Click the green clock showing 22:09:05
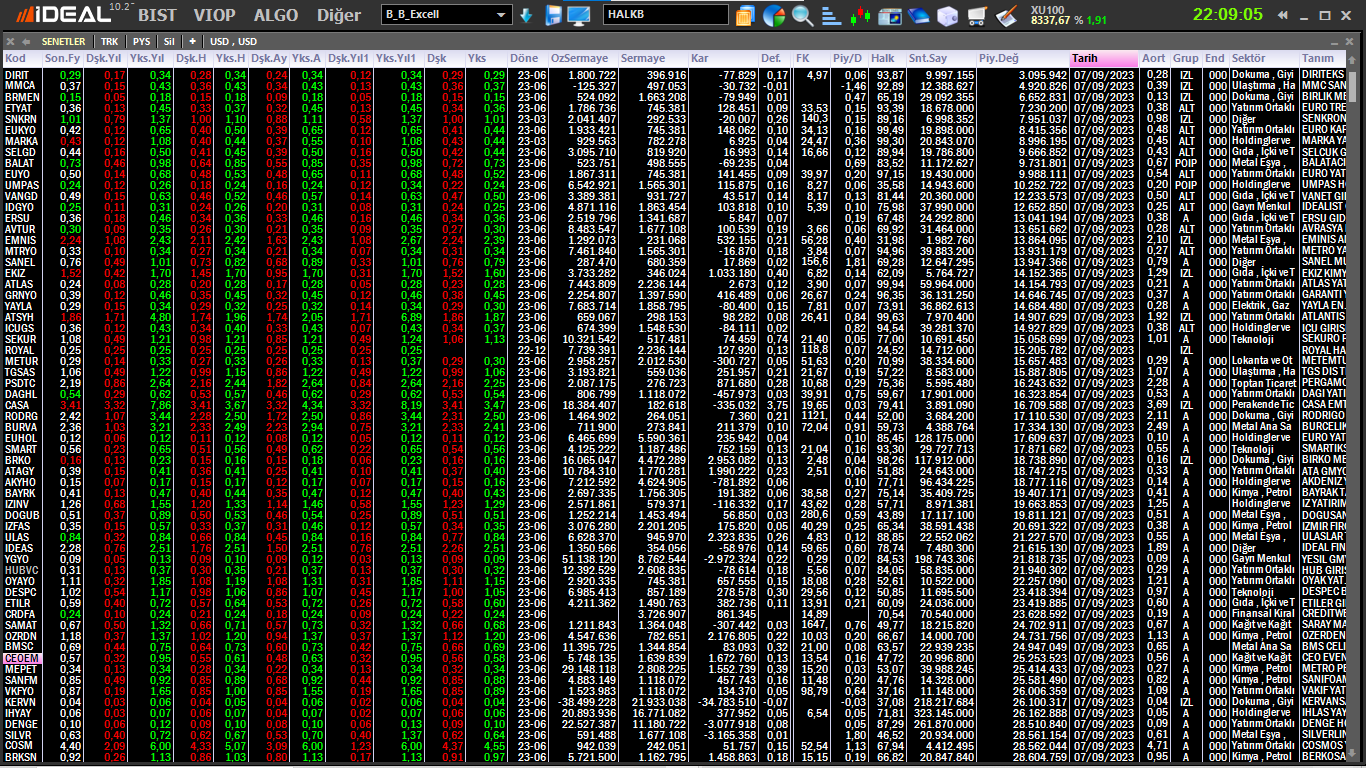The image size is (1366, 768). point(1227,15)
